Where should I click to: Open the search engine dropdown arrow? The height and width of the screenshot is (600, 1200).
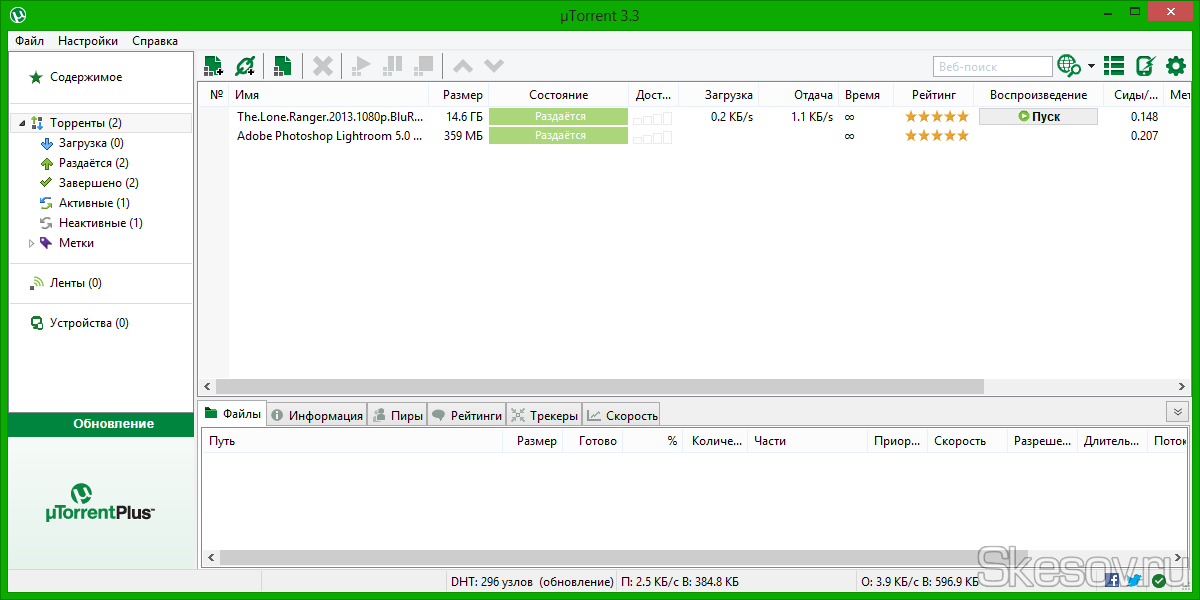[x=1091, y=67]
